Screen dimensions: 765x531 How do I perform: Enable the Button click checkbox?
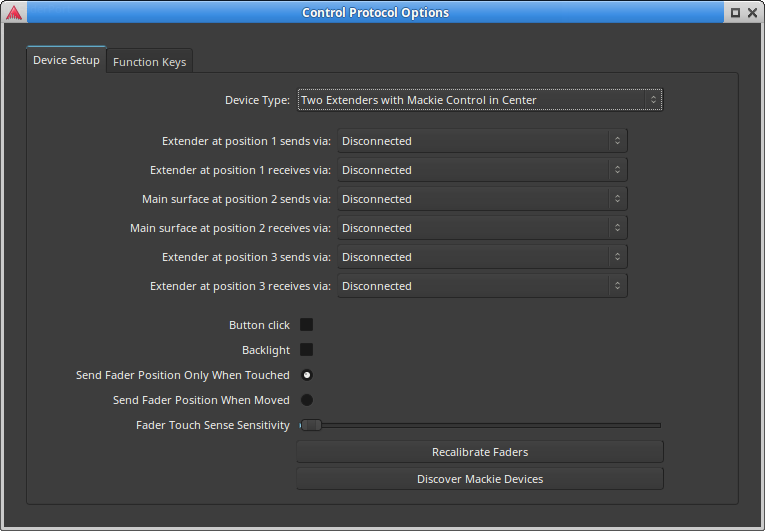click(306, 325)
